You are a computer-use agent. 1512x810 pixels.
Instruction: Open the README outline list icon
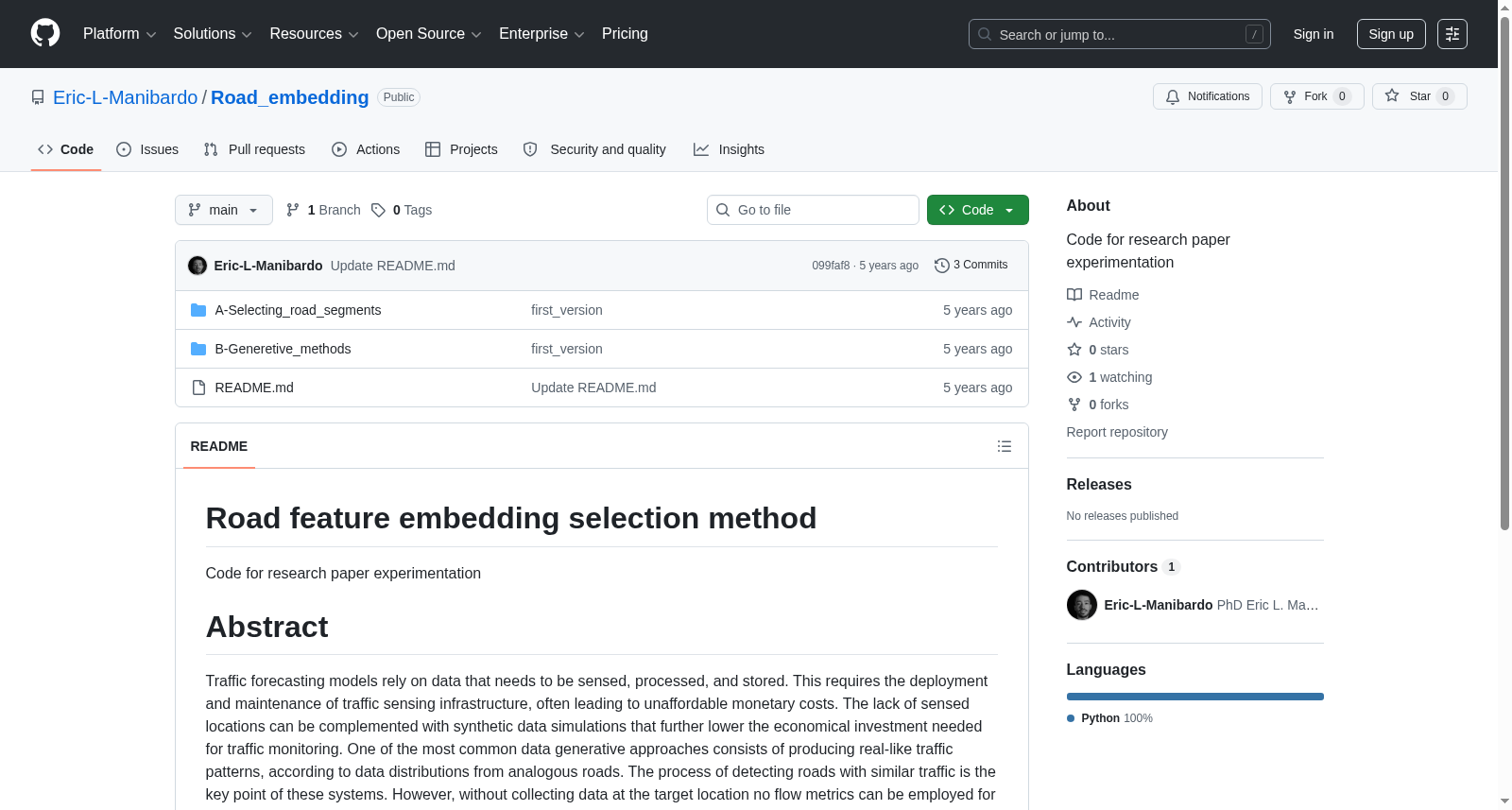(x=1005, y=446)
